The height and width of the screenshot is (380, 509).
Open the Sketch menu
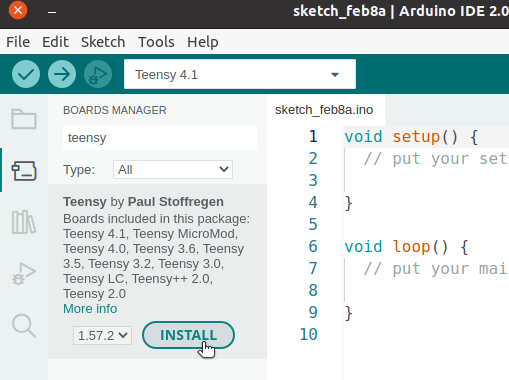point(103,42)
